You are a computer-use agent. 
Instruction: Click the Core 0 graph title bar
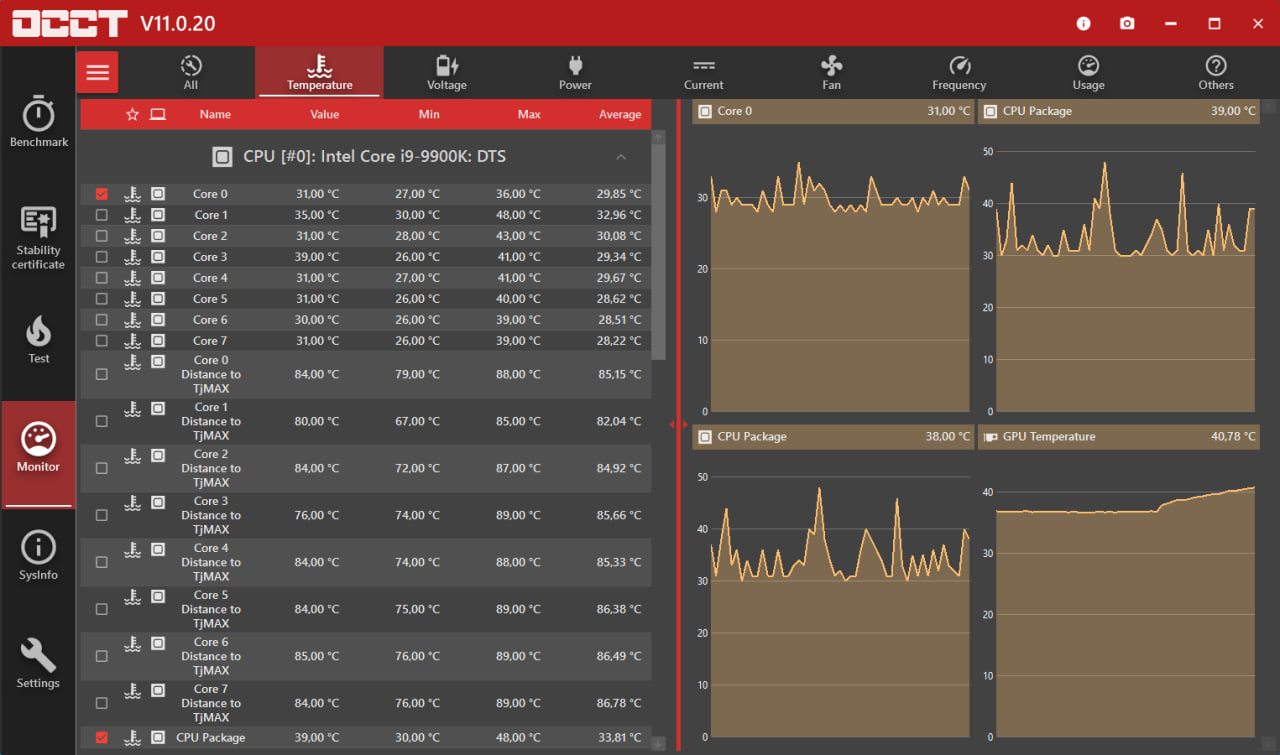tap(834, 111)
